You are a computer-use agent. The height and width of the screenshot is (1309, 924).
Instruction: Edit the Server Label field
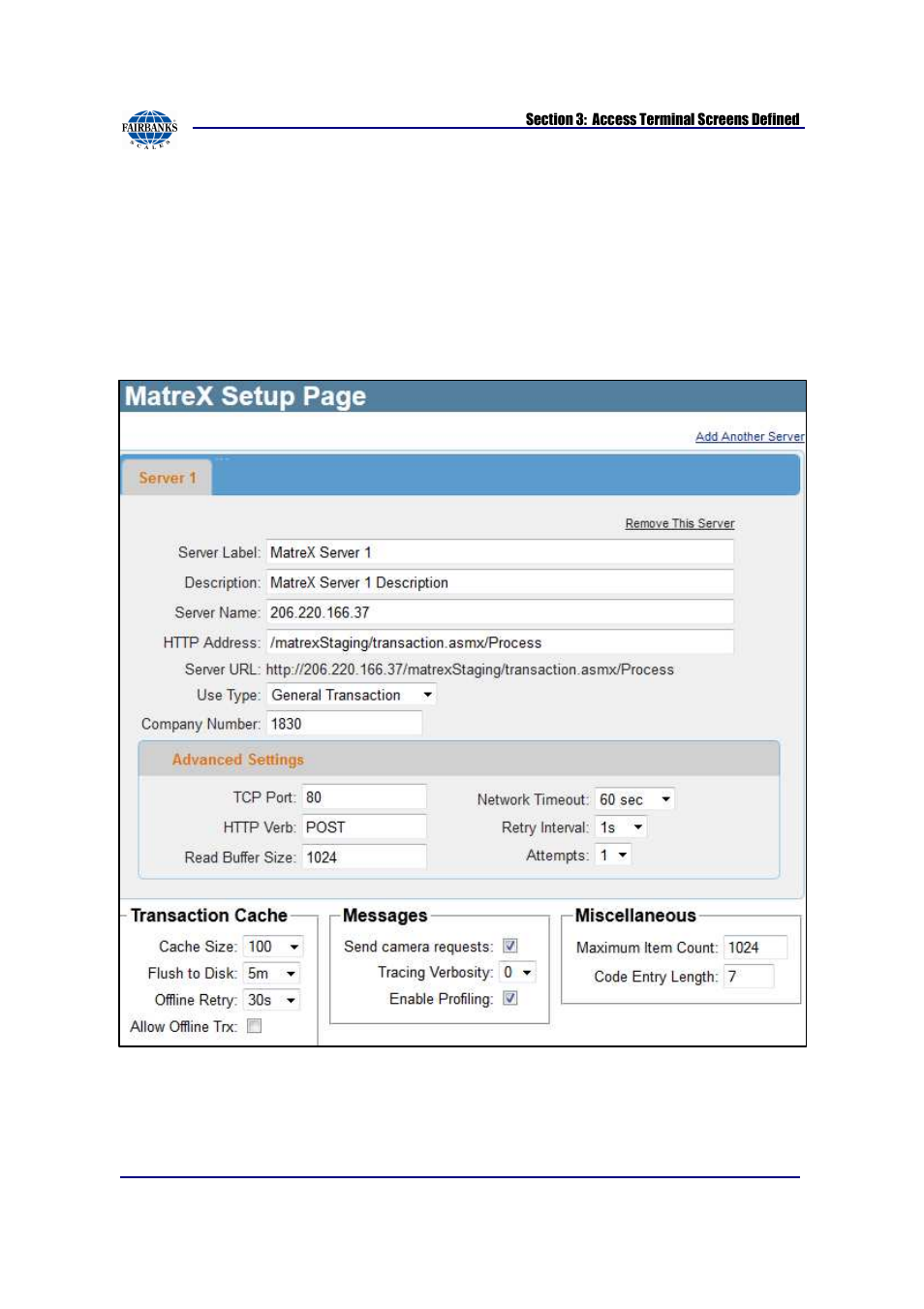point(500,552)
